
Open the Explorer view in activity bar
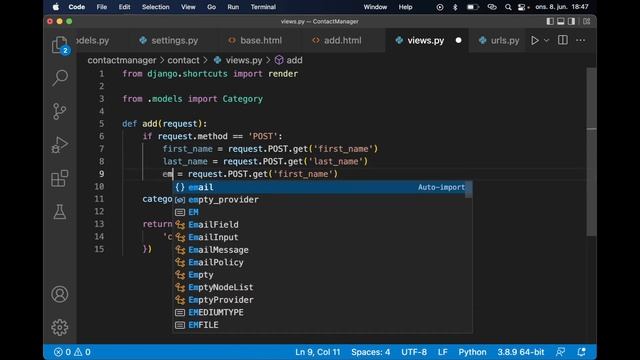tap(60, 45)
